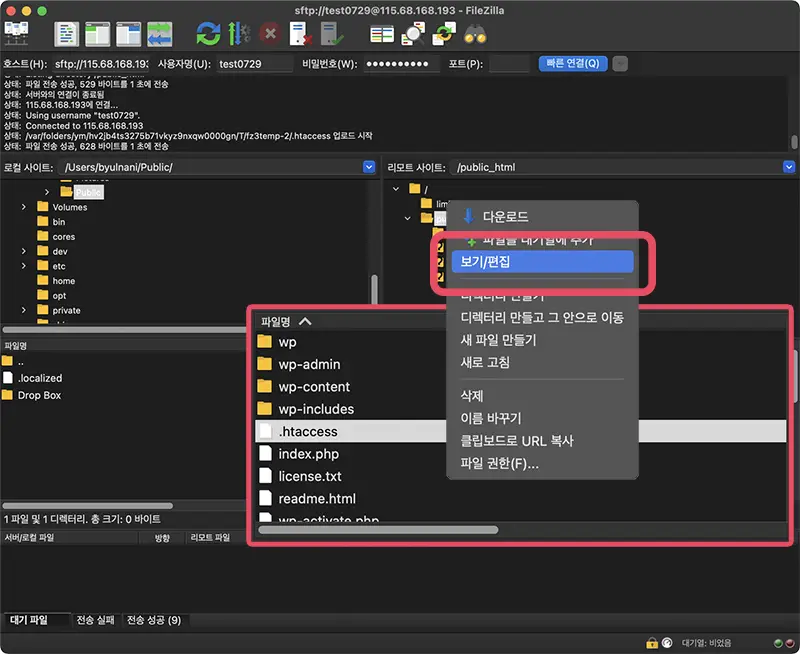Collapse the remote root folder
The width and height of the screenshot is (800, 654).
pos(396,189)
